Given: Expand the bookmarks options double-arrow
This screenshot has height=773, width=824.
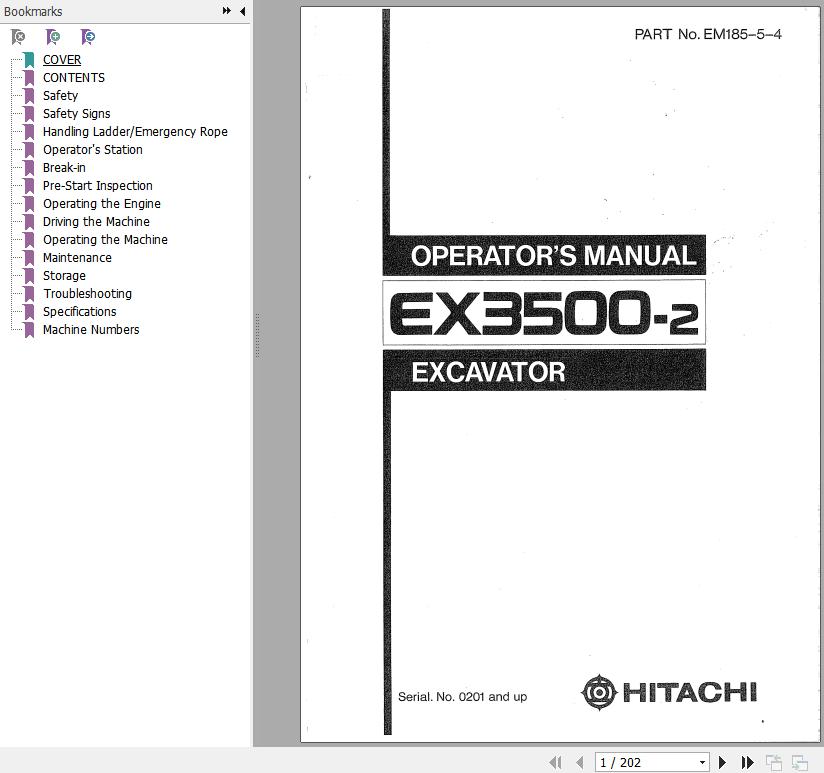Looking at the screenshot, I should [226, 11].
